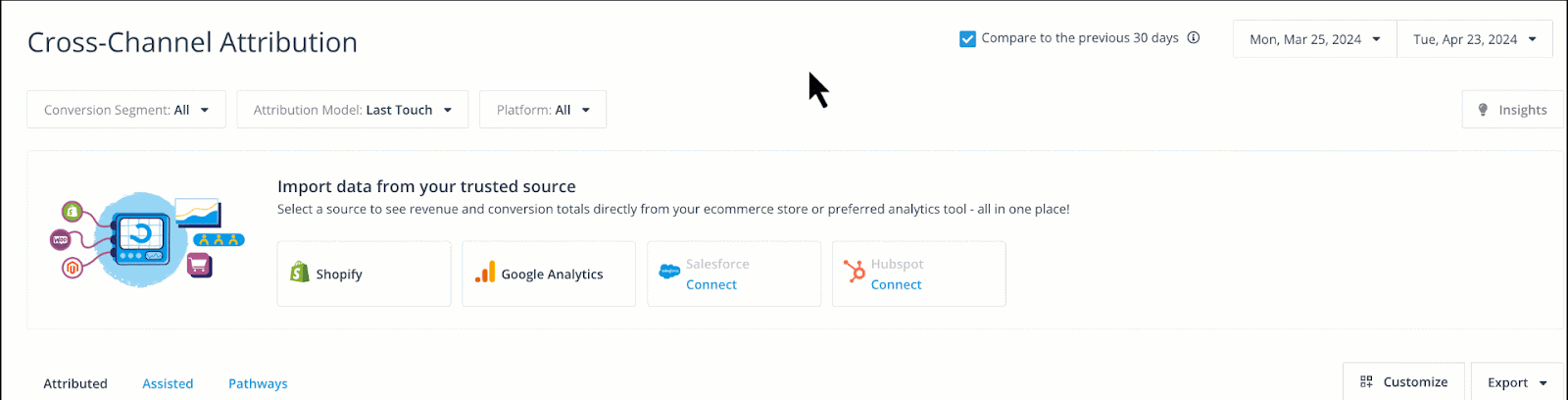This screenshot has width=1568, height=400.
Task: Click the Salesforce cloud icon
Action: click(x=669, y=272)
